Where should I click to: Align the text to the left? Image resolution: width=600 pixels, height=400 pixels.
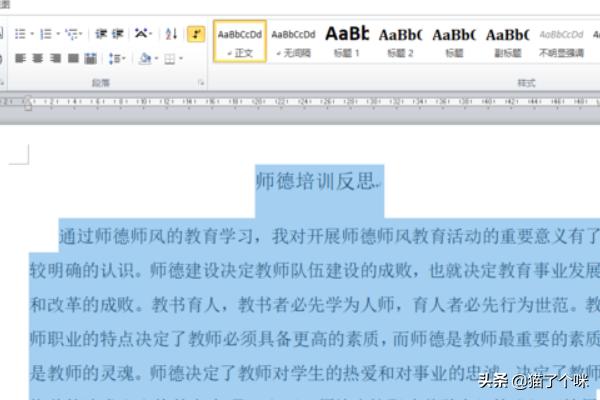(20, 58)
